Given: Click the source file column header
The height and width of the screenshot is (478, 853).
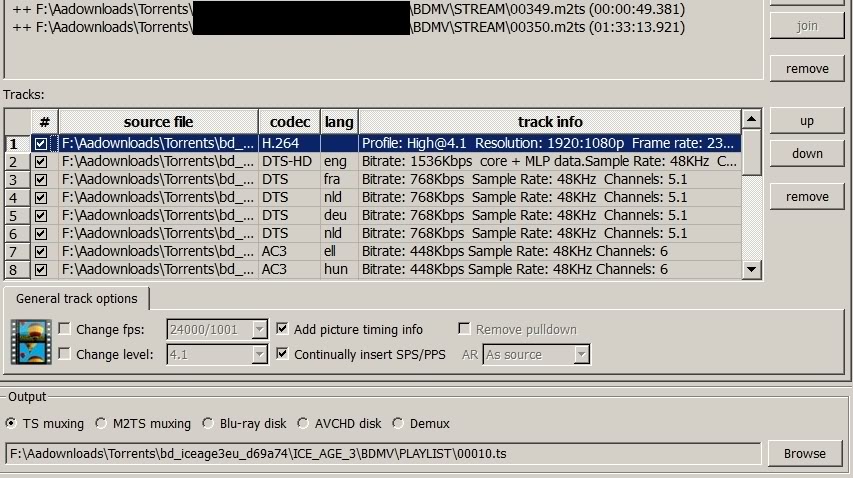Looking at the screenshot, I should click(x=158, y=122).
